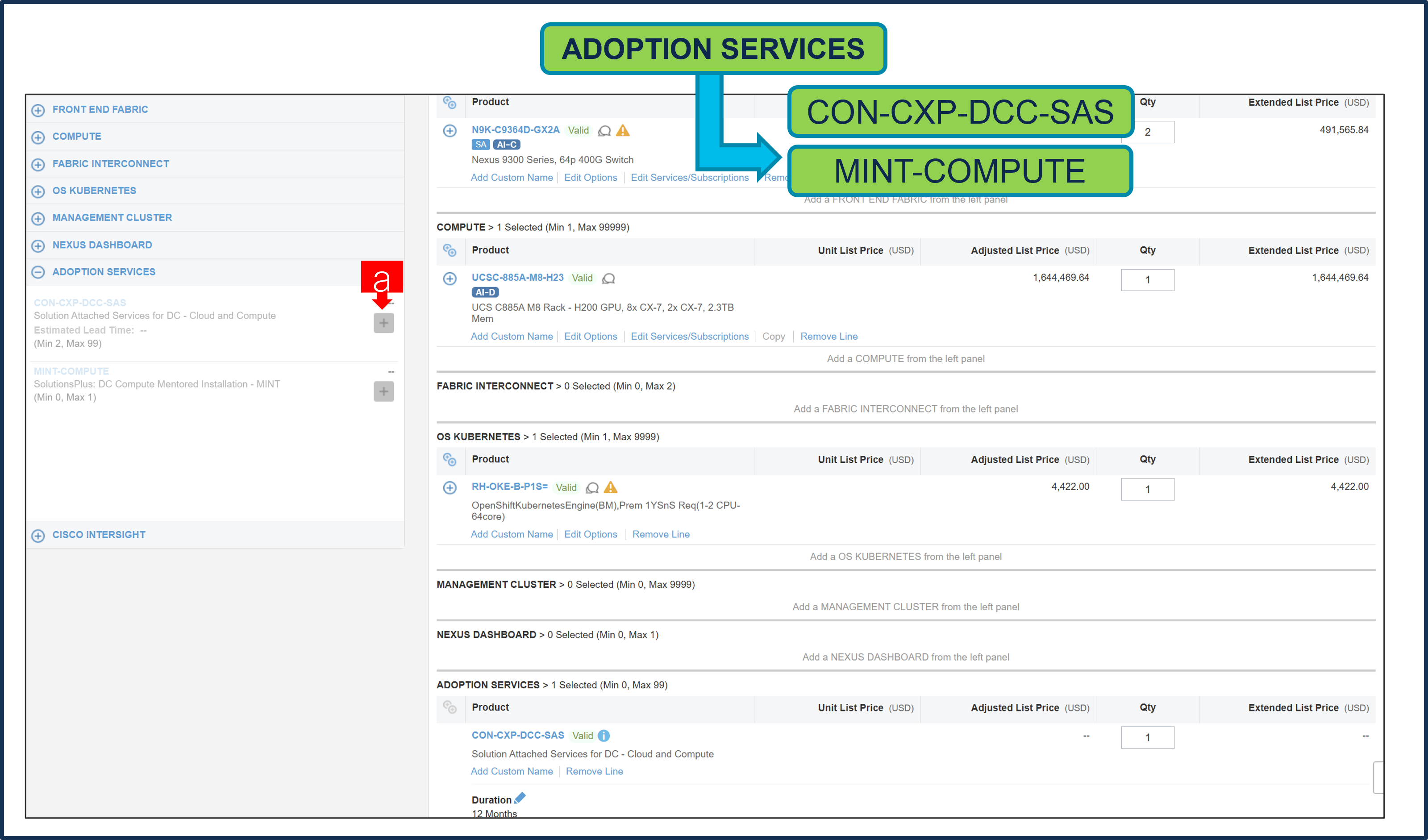Click the bundle icon in the COMPUTE Product header
1428x840 pixels.
click(450, 249)
